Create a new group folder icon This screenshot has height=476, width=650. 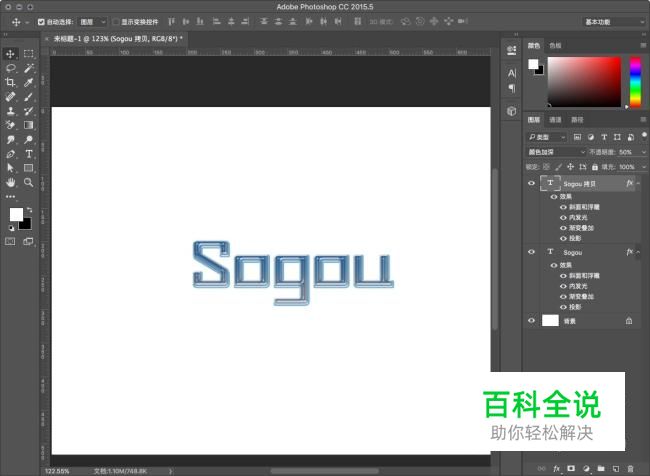click(601, 469)
